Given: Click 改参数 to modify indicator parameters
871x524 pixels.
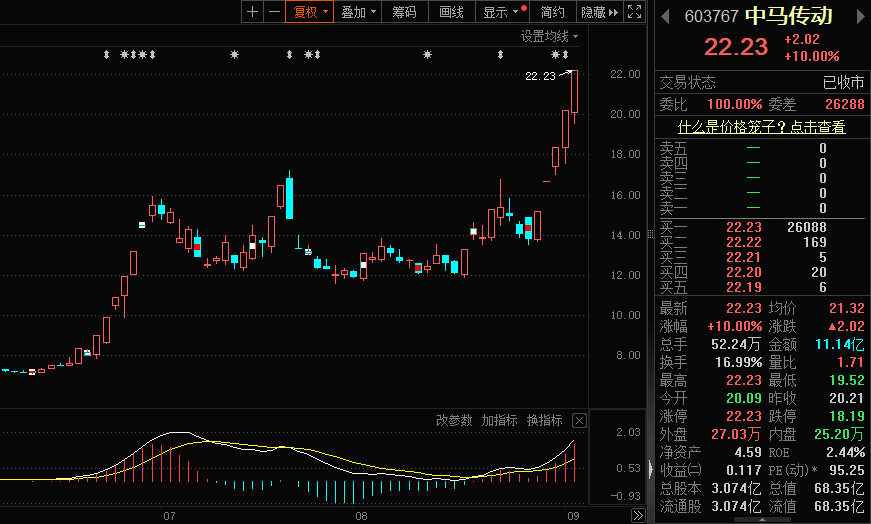Looking at the screenshot, I should [x=453, y=421].
